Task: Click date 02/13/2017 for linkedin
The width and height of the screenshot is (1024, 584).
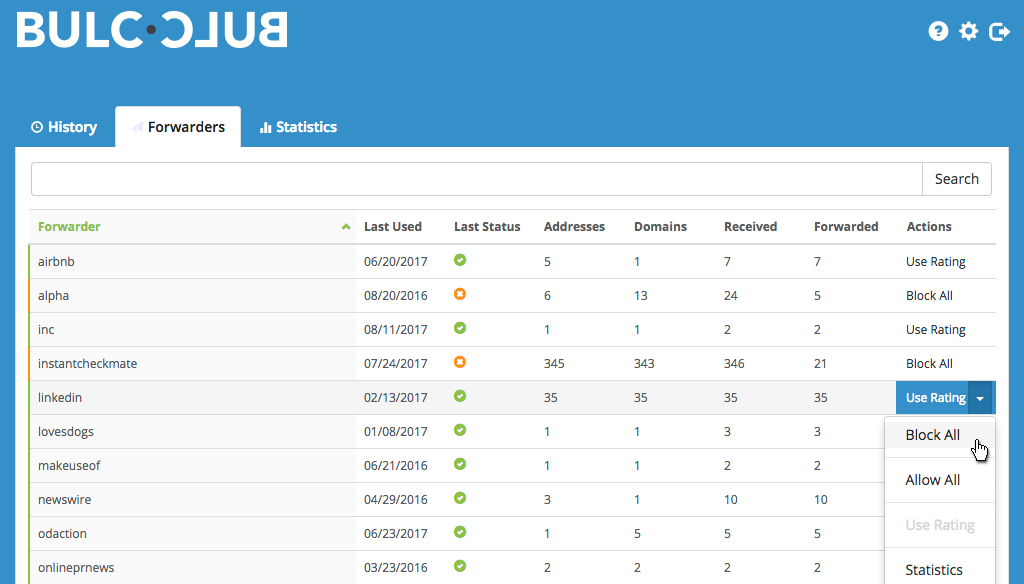Action: coord(396,398)
